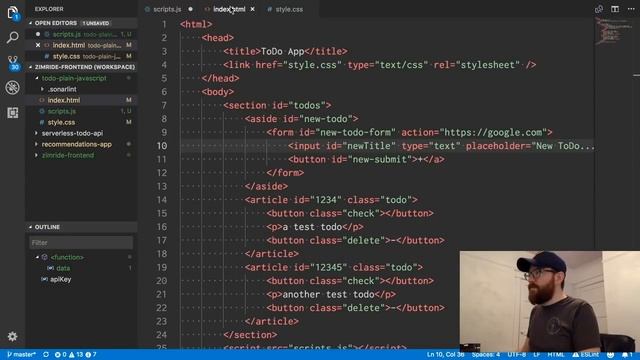Expand the recommendations-app folder
640x360 pixels.
point(76,144)
